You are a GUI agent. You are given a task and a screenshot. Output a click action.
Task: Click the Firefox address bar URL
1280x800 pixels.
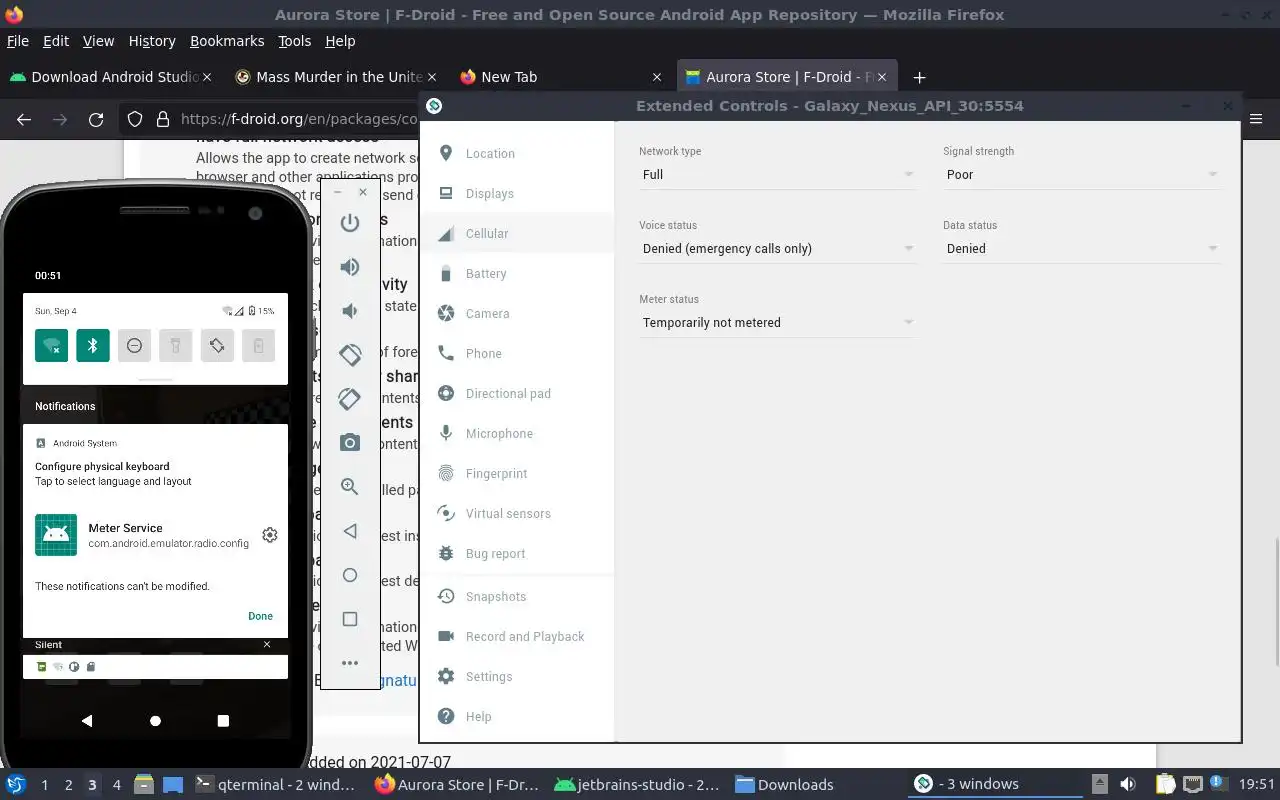coord(298,119)
